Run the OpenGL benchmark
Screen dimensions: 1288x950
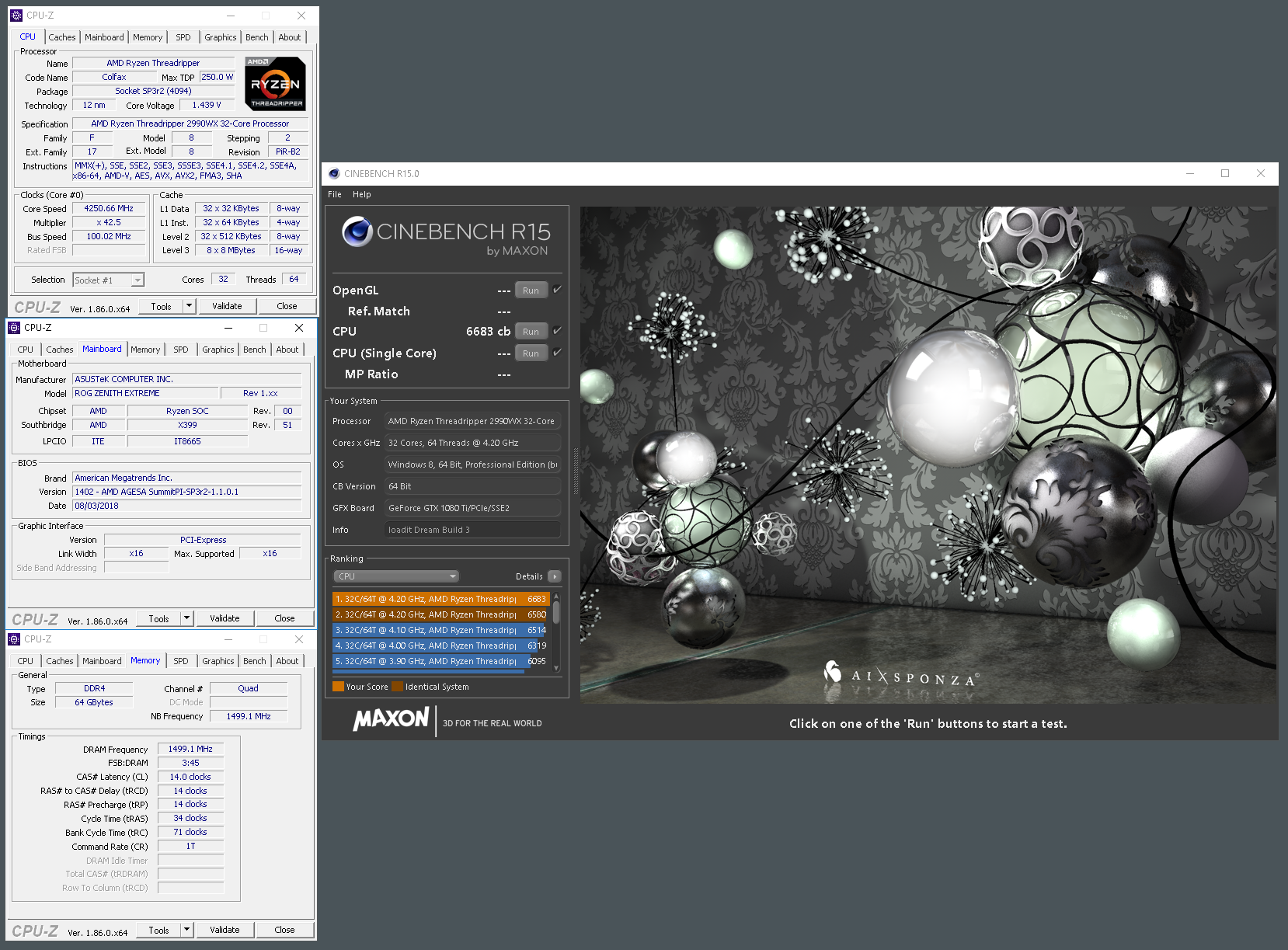[531, 291]
